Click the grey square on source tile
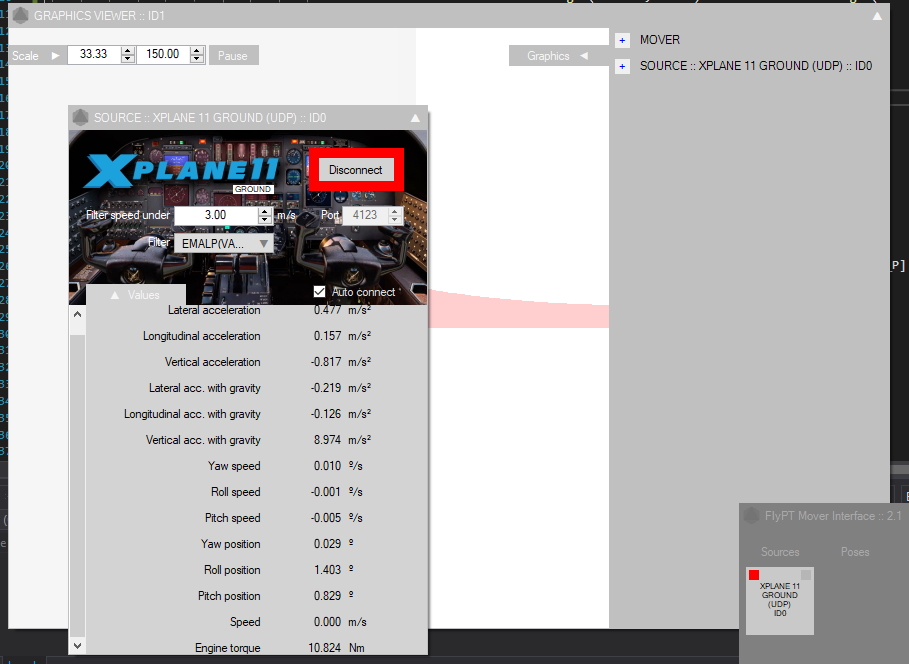 pyautogui.click(x=806, y=575)
